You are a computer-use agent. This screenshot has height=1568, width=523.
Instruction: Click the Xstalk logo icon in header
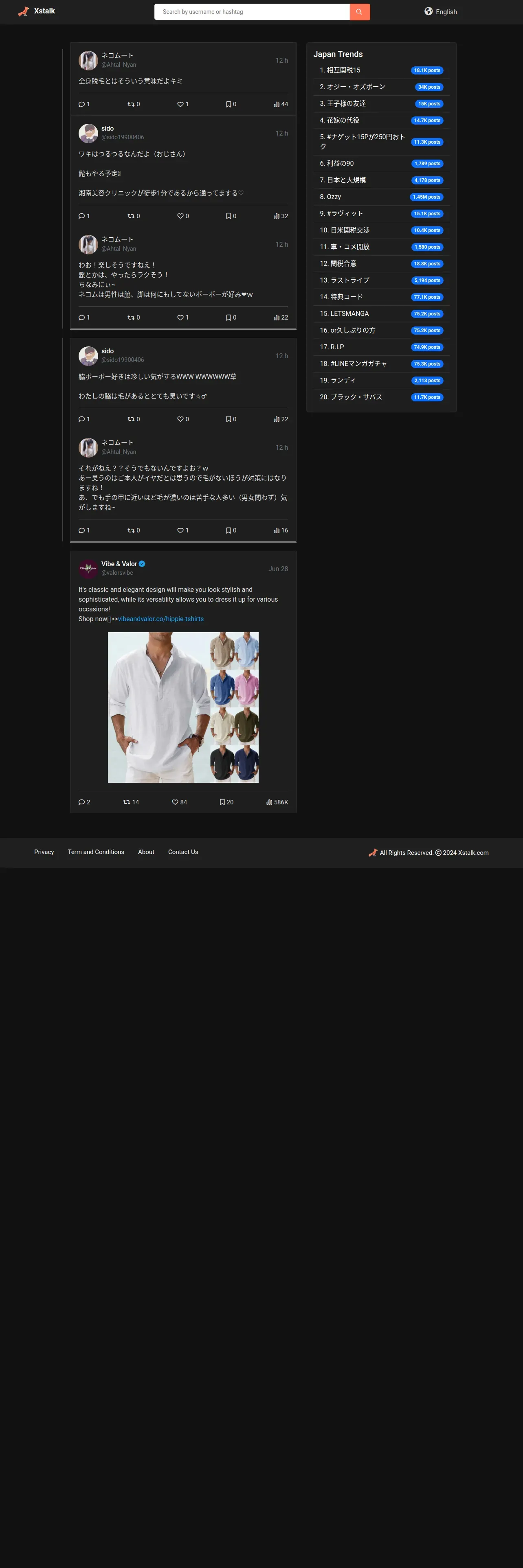24,11
